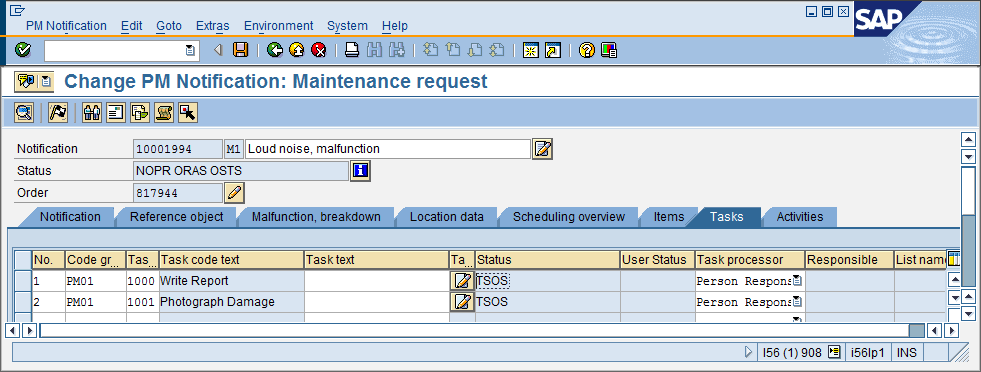The width and height of the screenshot is (981, 372).
Task: Open task long text for Write Report row
Action: pos(462,281)
